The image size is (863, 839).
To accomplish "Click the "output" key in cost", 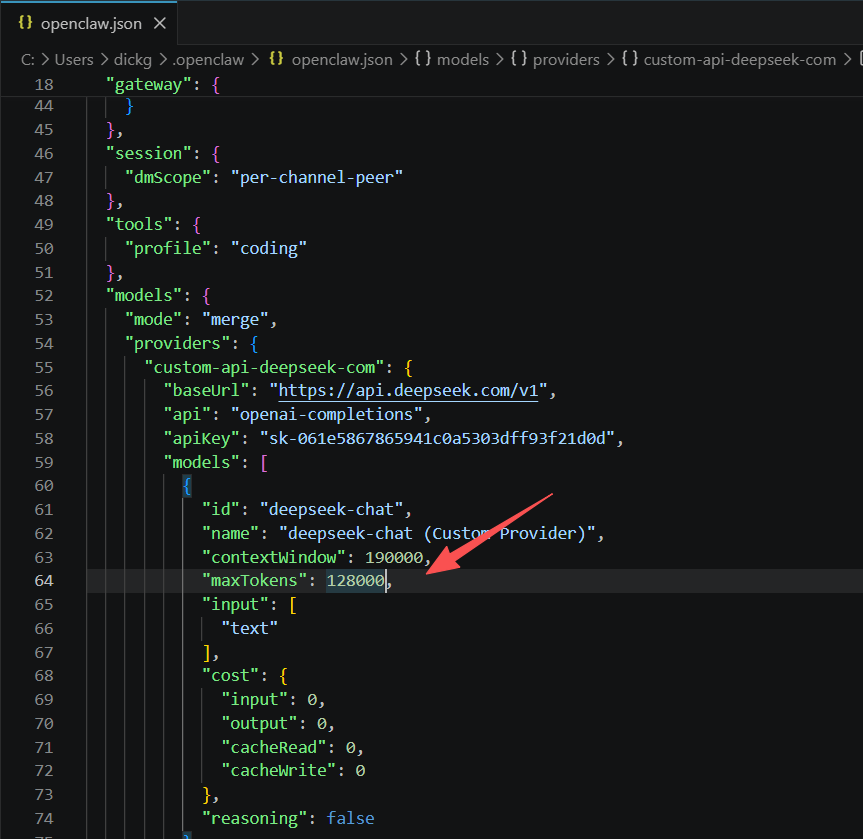I will [259, 723].
